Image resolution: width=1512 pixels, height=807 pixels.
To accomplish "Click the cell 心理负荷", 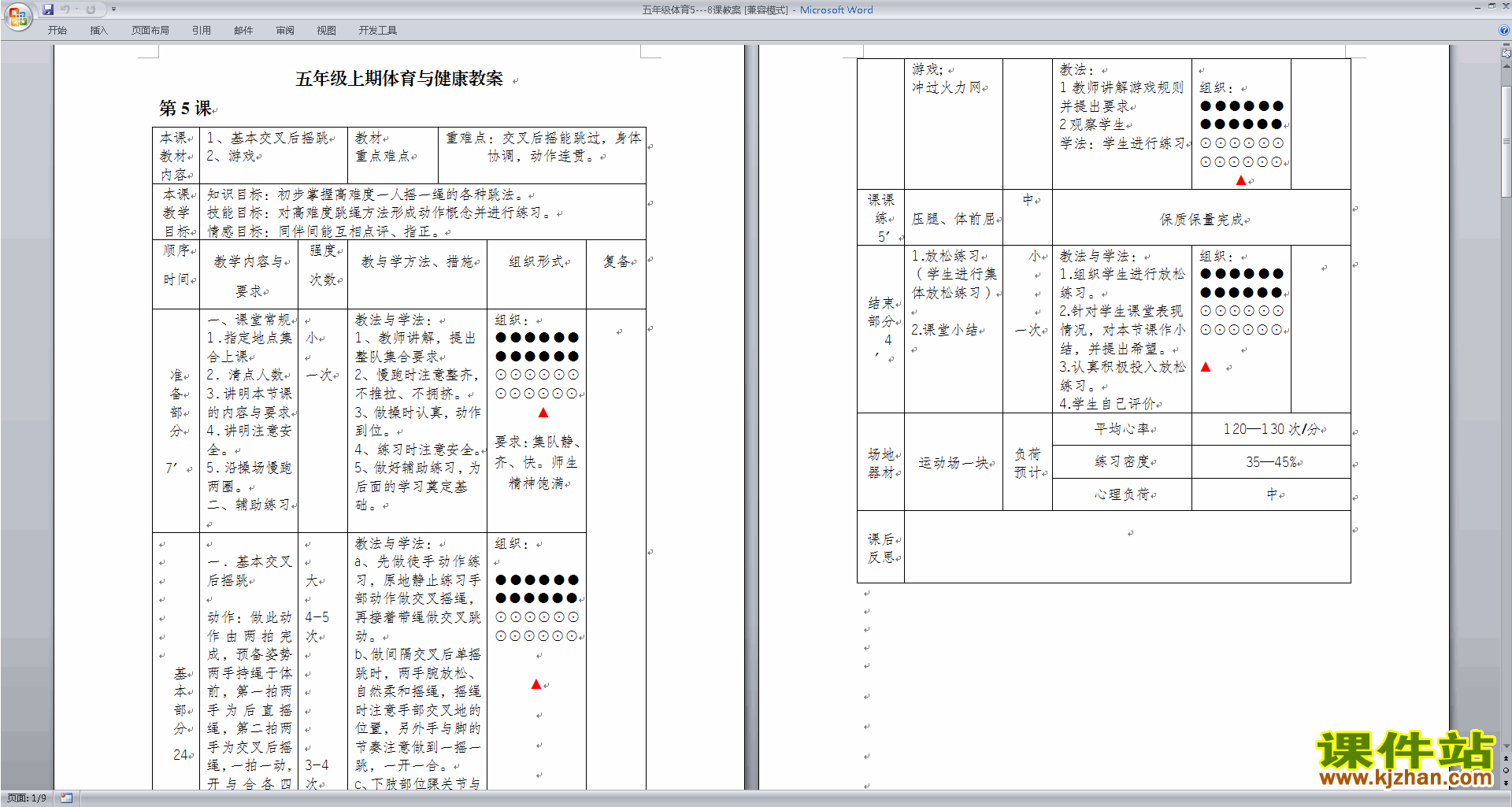I will (1123, 494).
